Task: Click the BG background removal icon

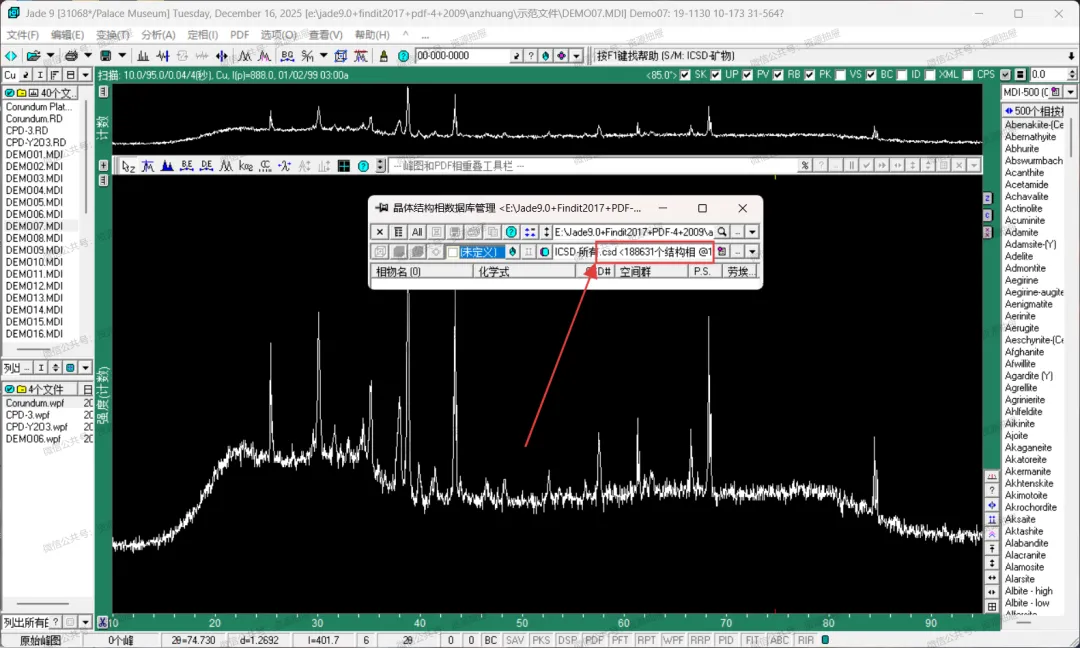Action: point(287,56)
